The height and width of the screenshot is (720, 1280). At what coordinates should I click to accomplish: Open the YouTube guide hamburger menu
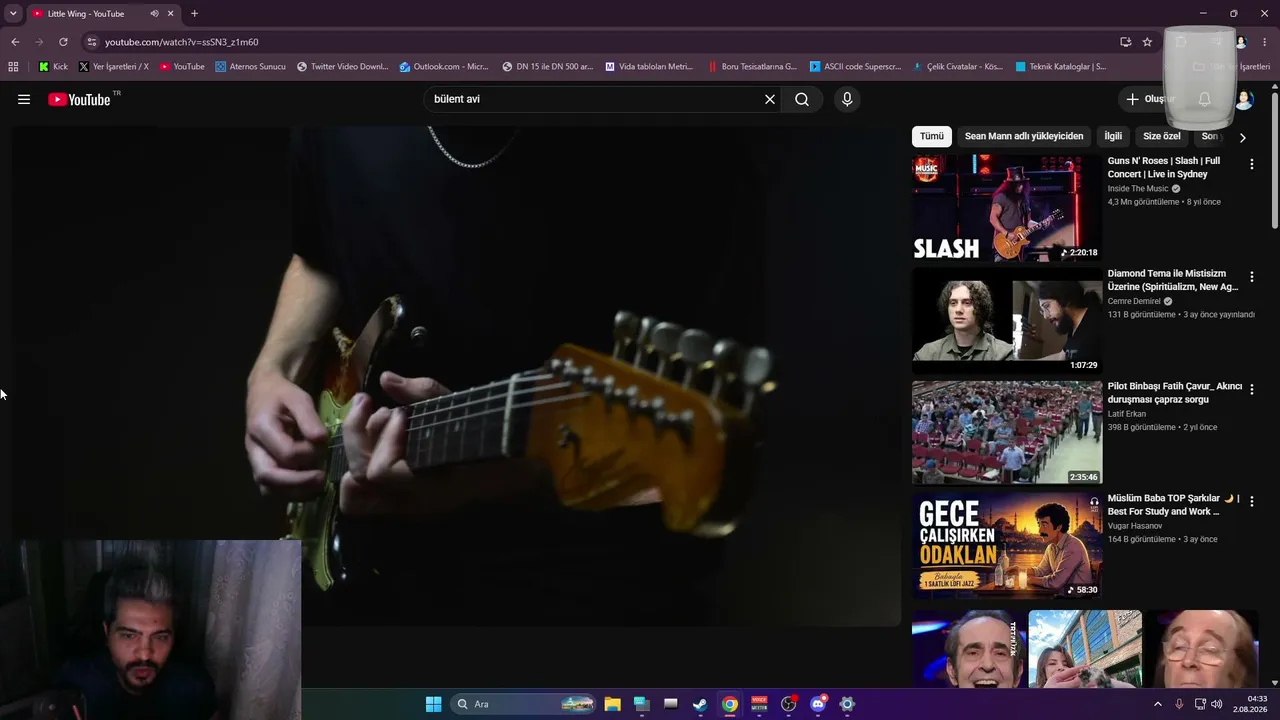pyautogui.click(x=24, y=99)
